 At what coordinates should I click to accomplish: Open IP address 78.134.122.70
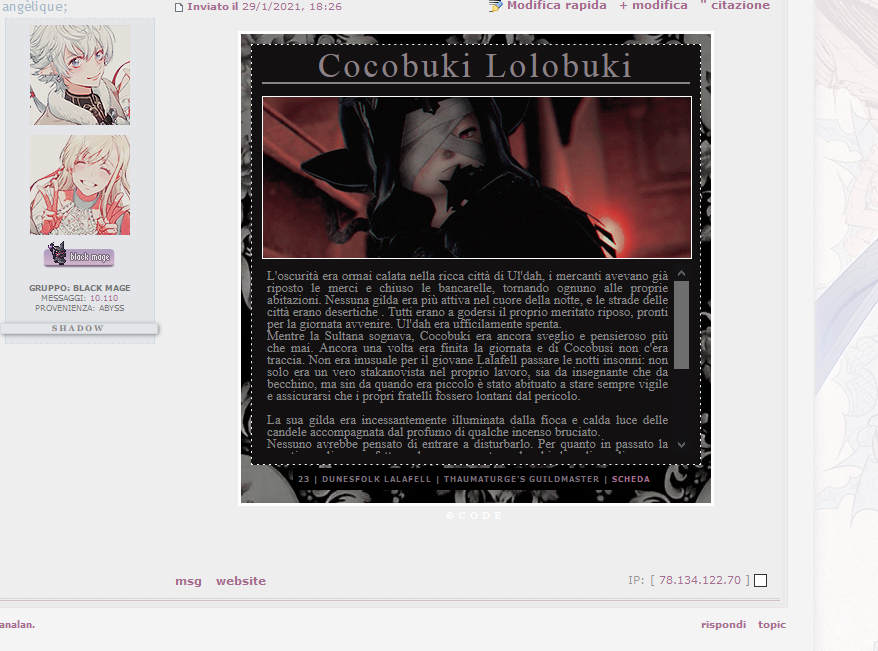[699, 580]
